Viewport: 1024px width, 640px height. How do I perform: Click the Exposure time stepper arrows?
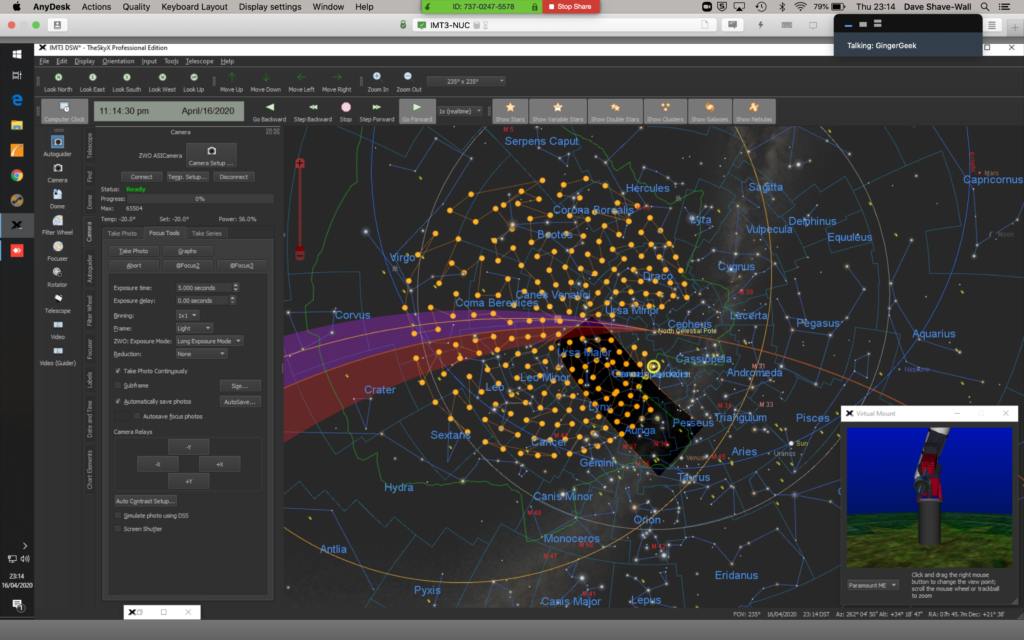(x=236, y=287)
